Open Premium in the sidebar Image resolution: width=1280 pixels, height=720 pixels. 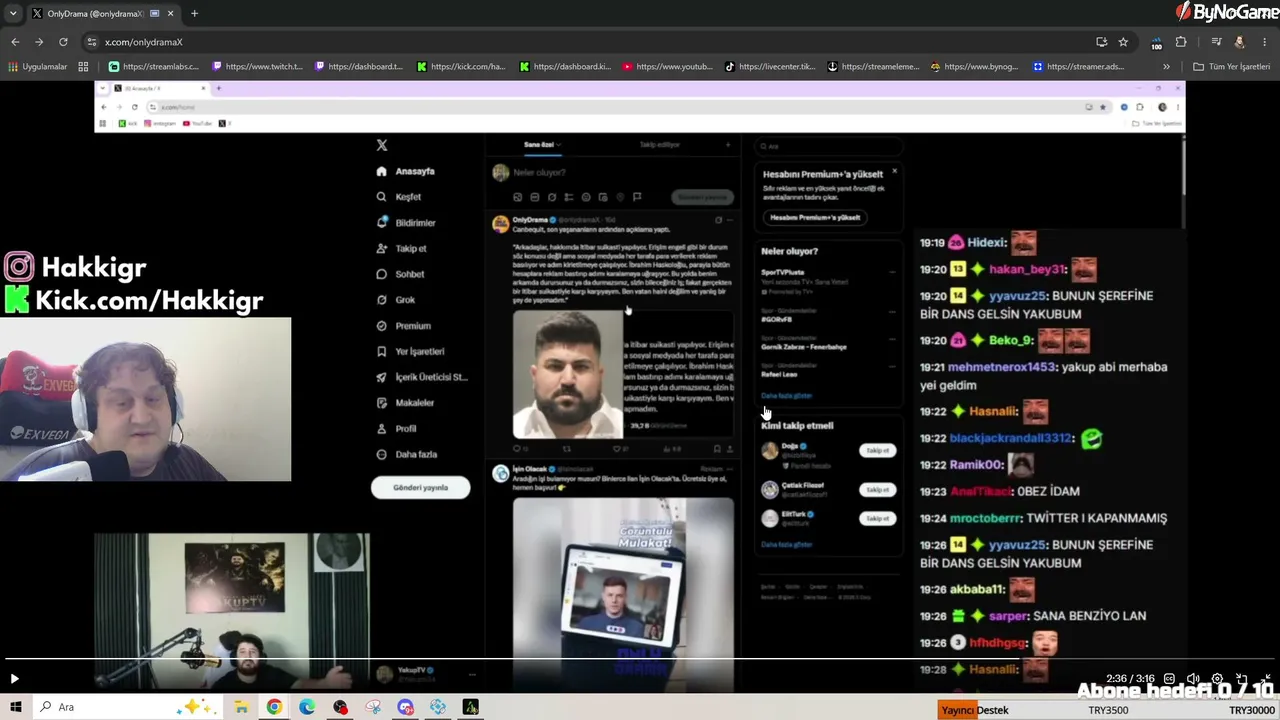403,326
